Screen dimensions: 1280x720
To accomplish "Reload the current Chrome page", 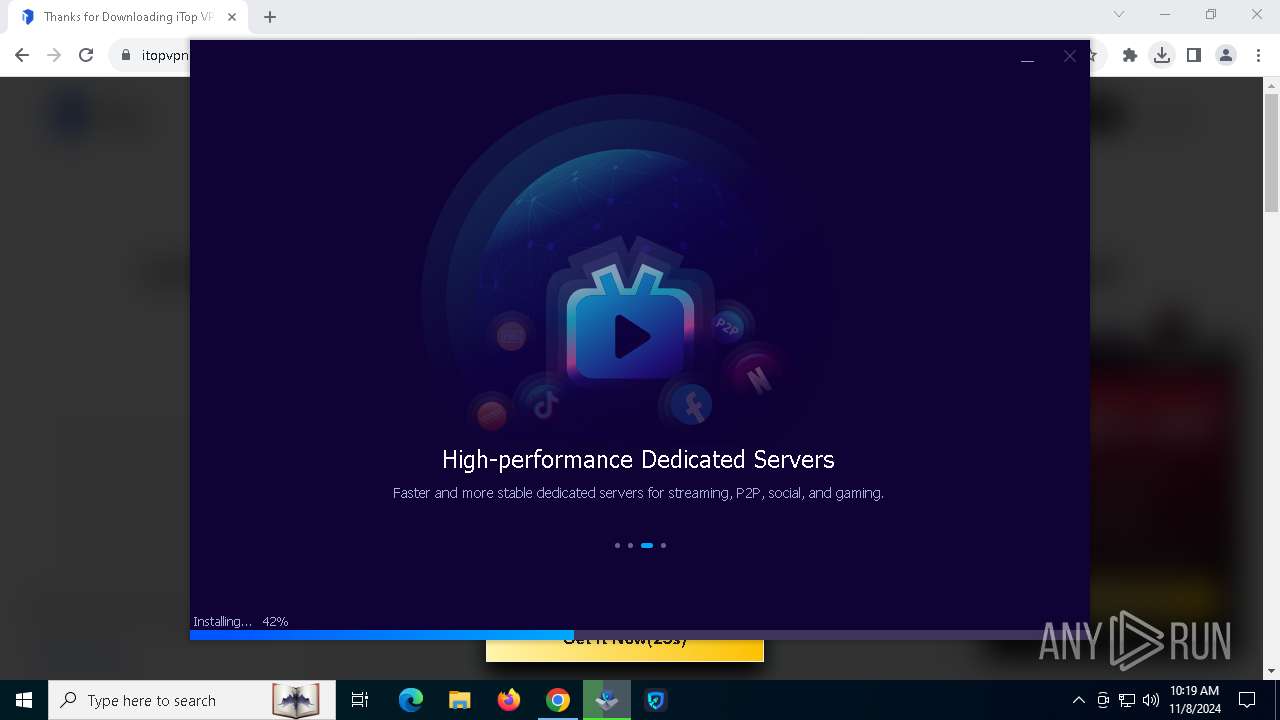I will coord(86,55).
